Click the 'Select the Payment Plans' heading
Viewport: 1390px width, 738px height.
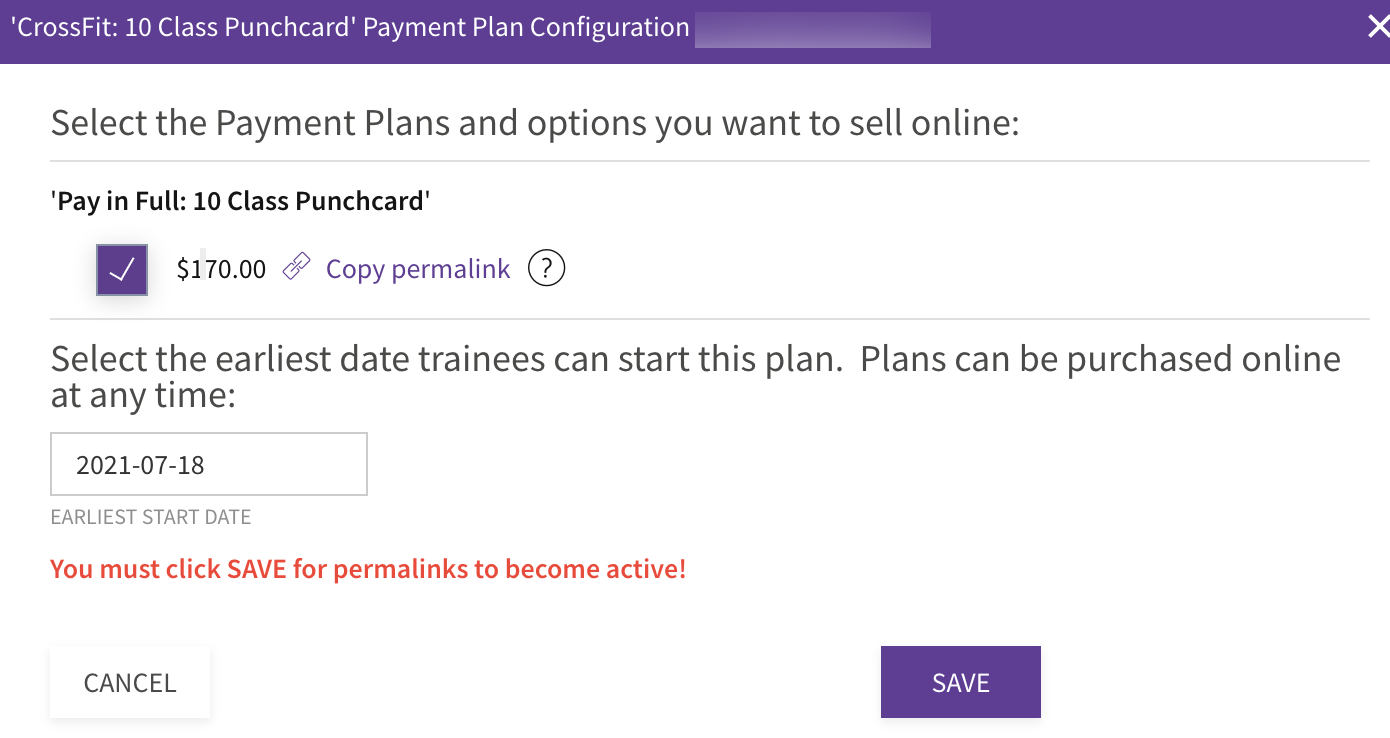[535, 123]
